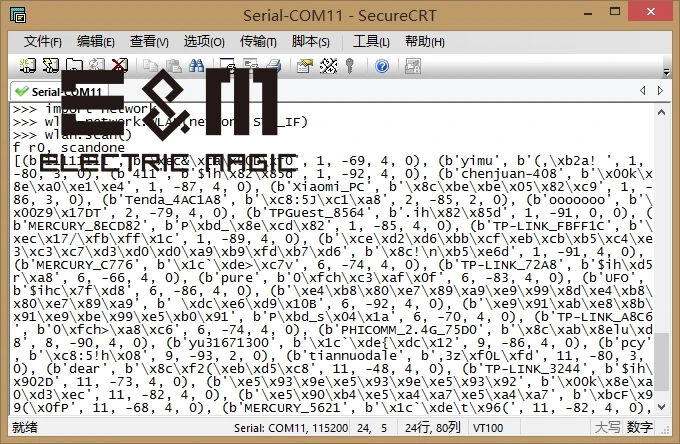680x444 pixels.
Task: Click the 'MERCURY_8ECD82' SSID in terminal output
Action: pos(84,225)
